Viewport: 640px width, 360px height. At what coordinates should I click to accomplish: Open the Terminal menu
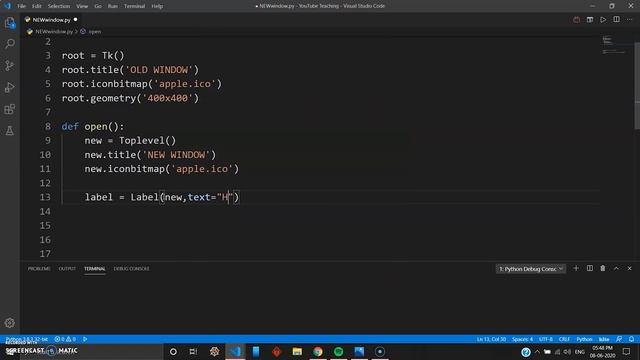coord(134,6)
